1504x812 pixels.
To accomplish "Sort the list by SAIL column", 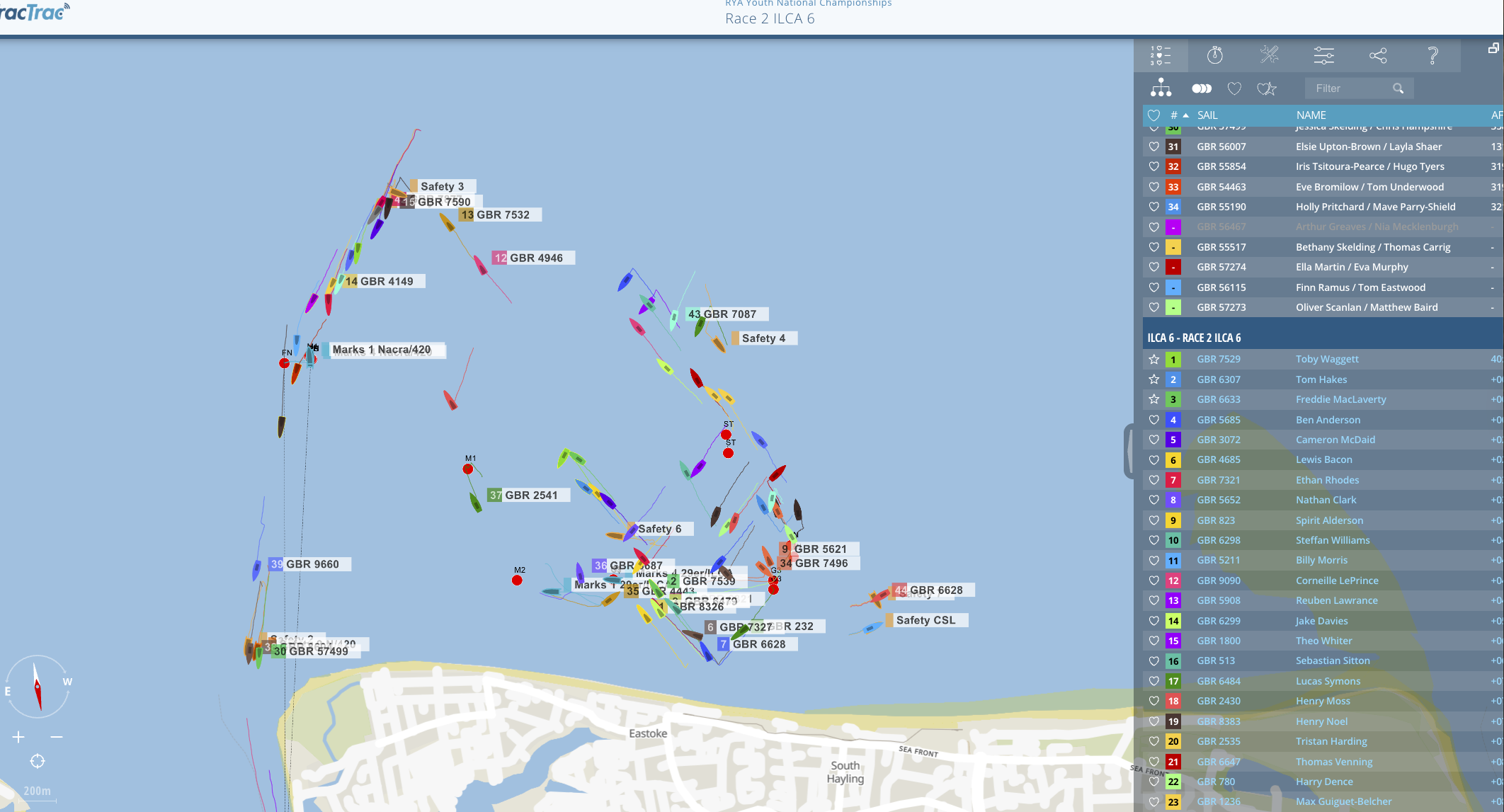I will (1207, 115).
